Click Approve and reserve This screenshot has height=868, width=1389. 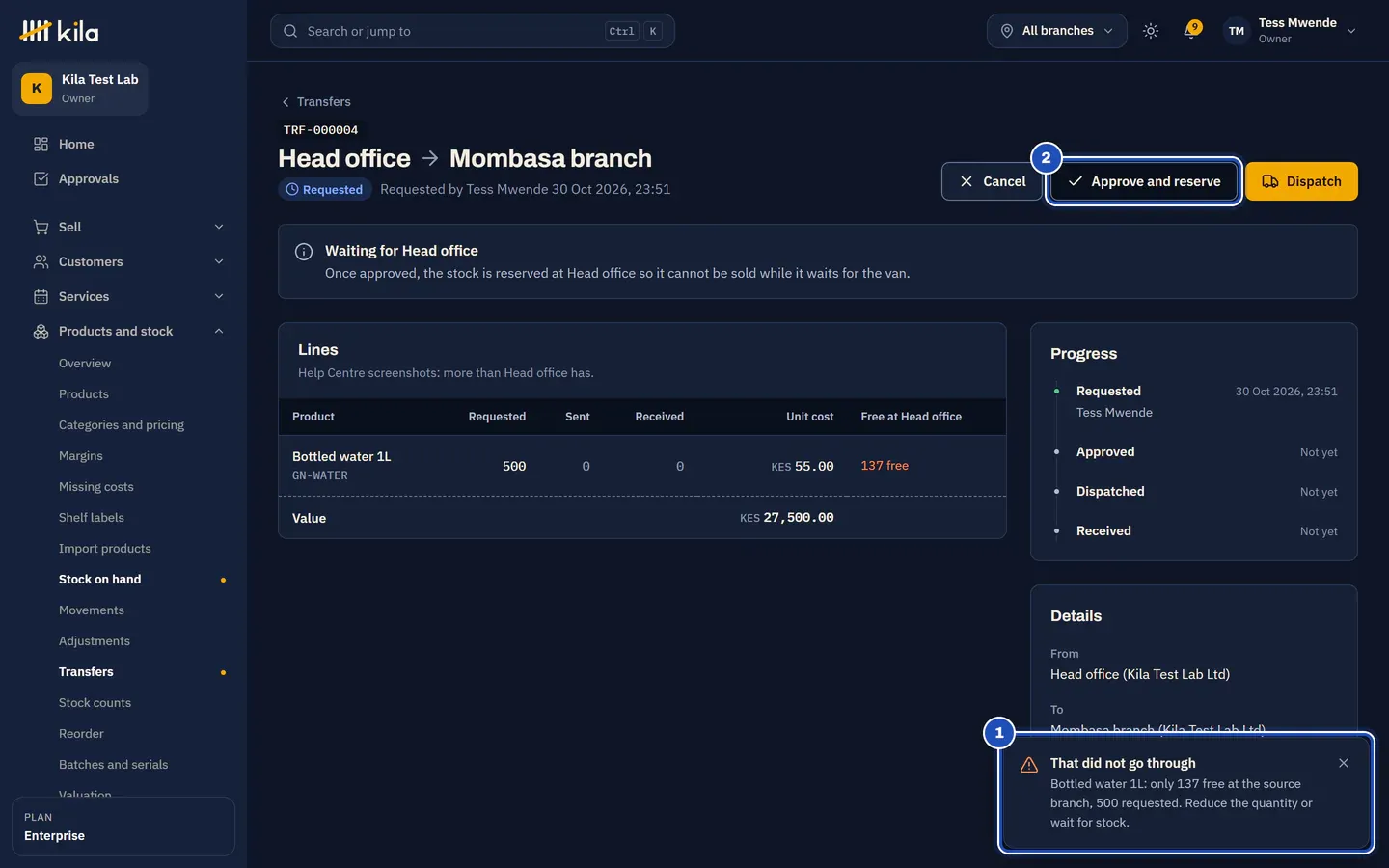pos(1144,181)
